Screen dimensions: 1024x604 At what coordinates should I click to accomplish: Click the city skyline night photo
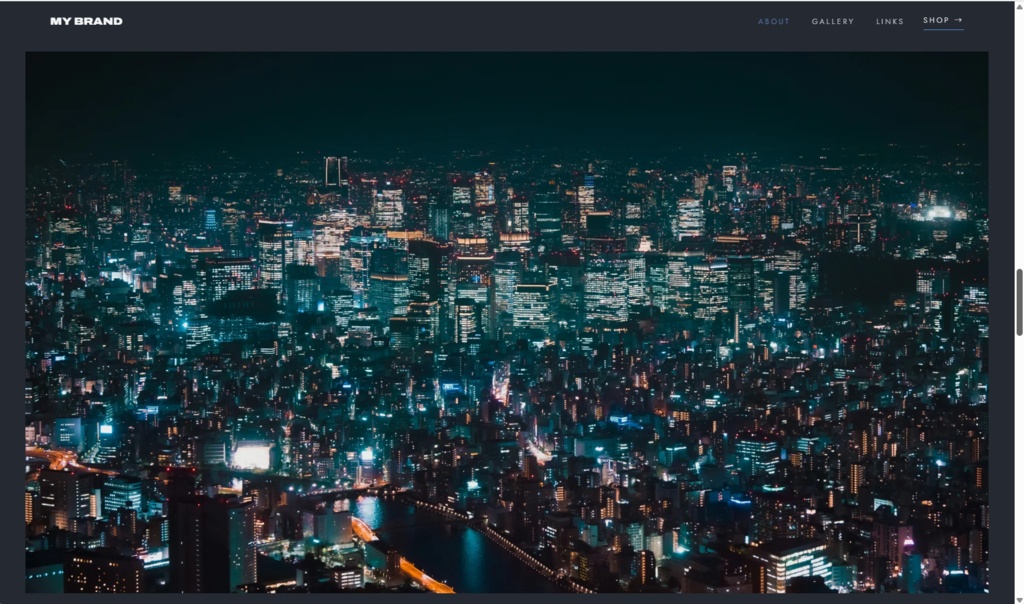pyautogui.click(x=507, y=322)
